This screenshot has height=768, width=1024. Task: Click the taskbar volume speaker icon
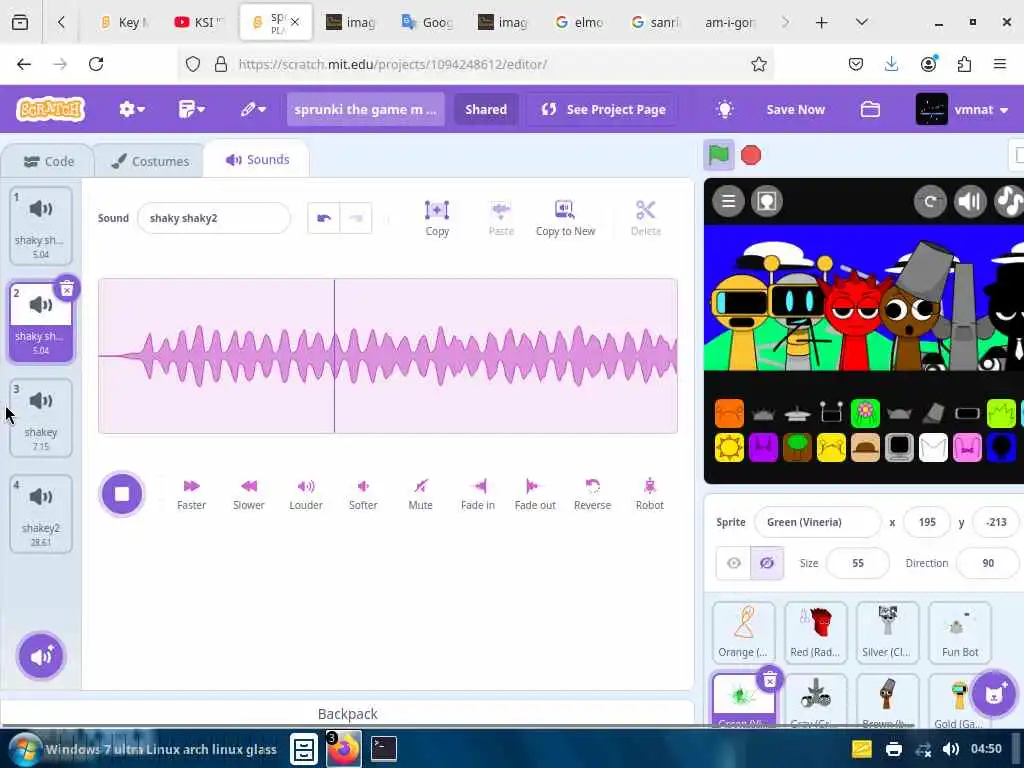[951, 749]
